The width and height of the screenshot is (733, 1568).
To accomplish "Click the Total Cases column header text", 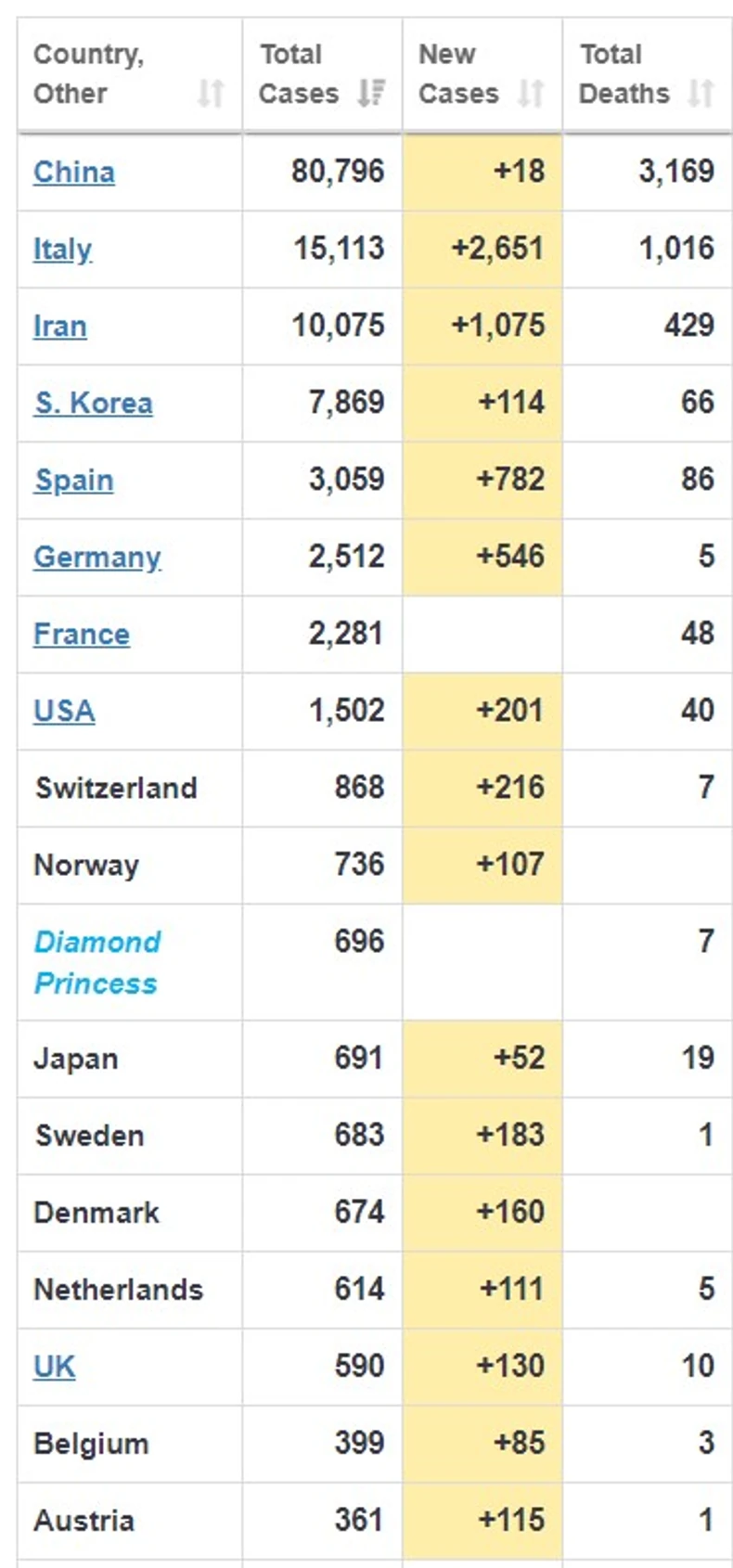I will [x=298, y=74].
